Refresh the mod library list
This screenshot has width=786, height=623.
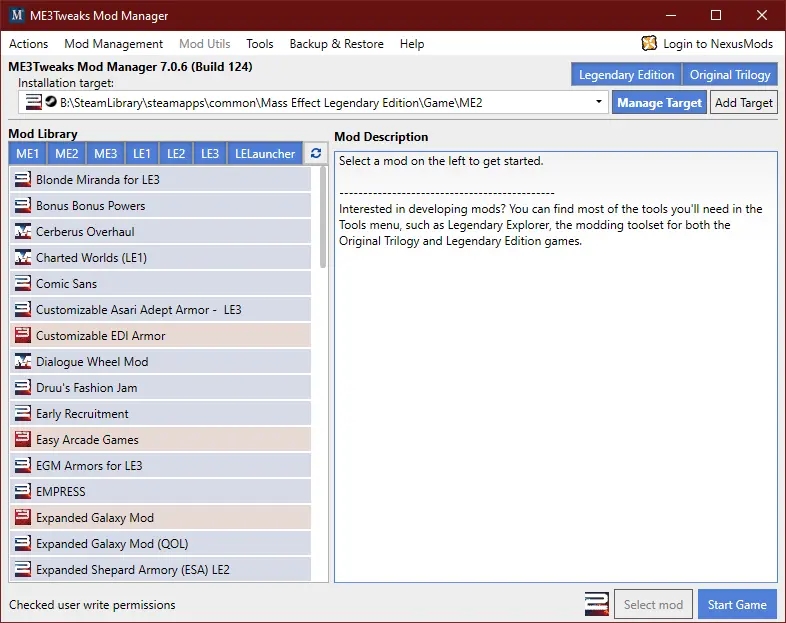[316, 153]
